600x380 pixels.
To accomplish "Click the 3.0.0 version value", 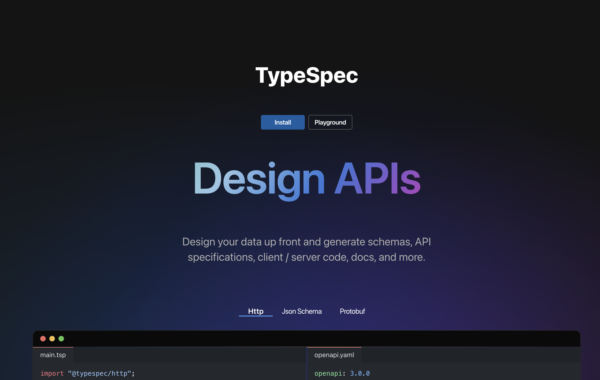I will pos(360,373).
